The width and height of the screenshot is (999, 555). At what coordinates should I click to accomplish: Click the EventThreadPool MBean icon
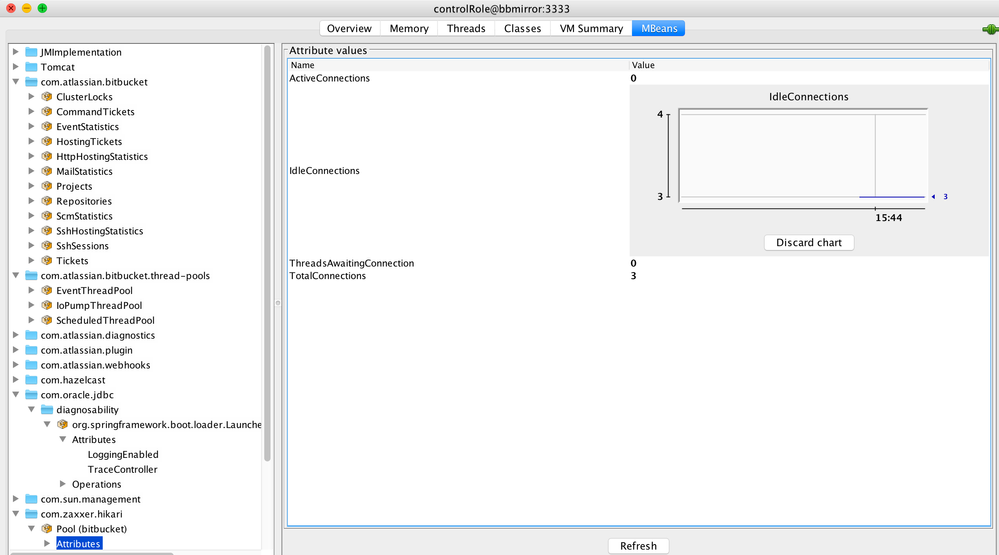coord(47,290)
